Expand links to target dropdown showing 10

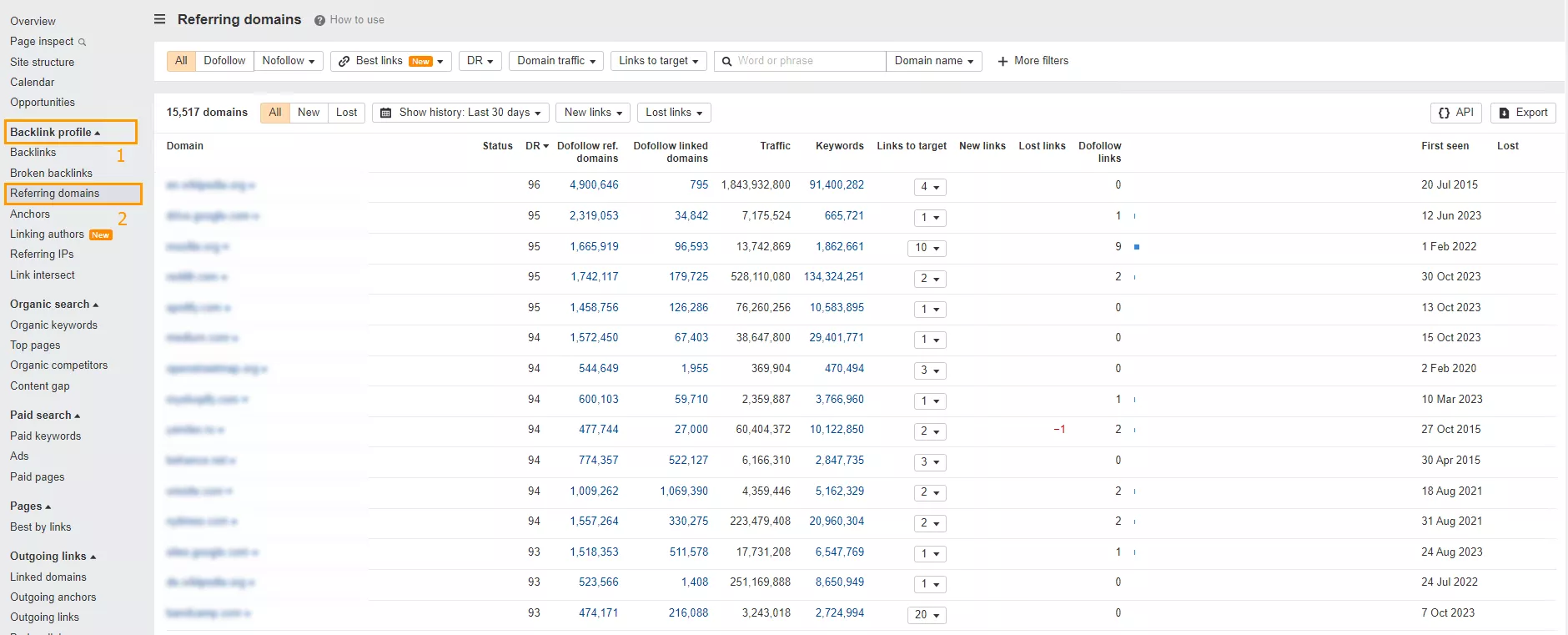927,248
